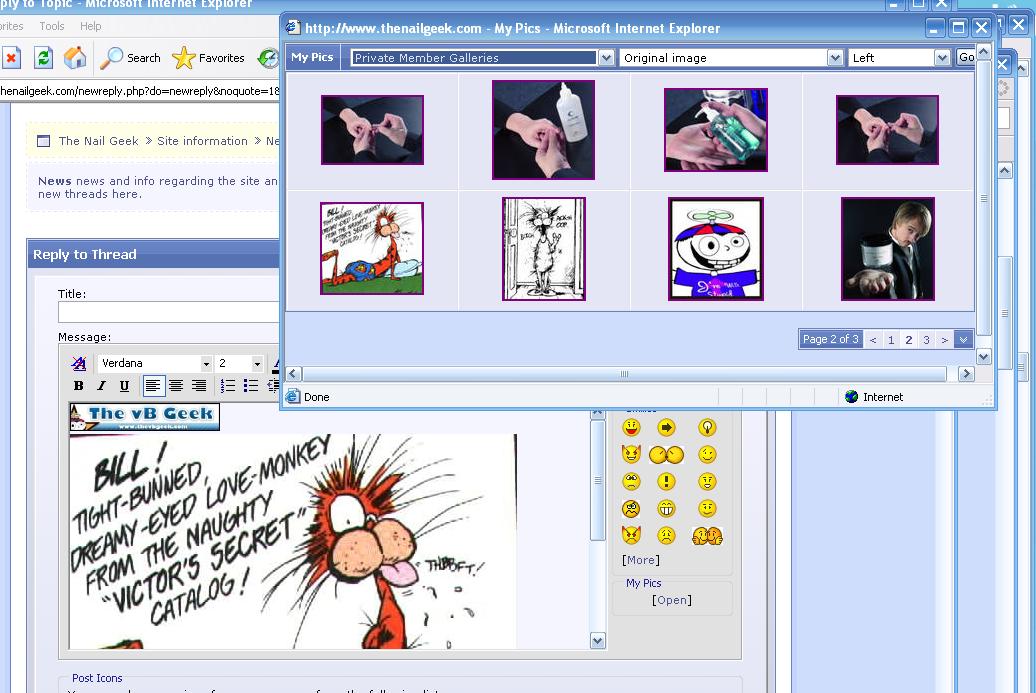This screenshot has height=693, width=1036.
Task: Switch to the My Pics tab
Action: tap(312, 57)
